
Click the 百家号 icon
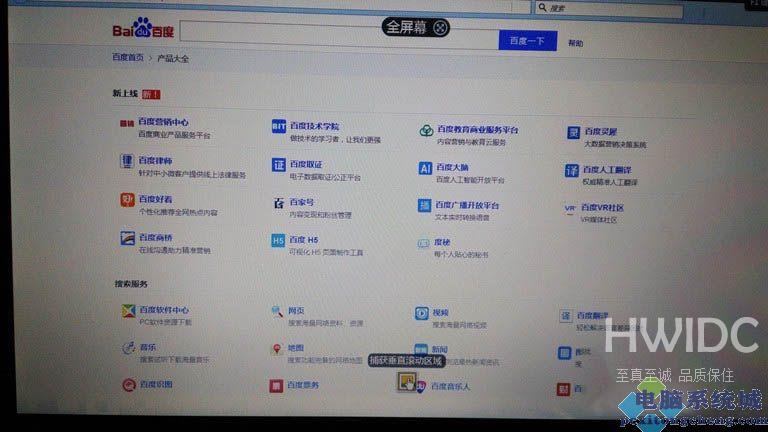point(279,203)
